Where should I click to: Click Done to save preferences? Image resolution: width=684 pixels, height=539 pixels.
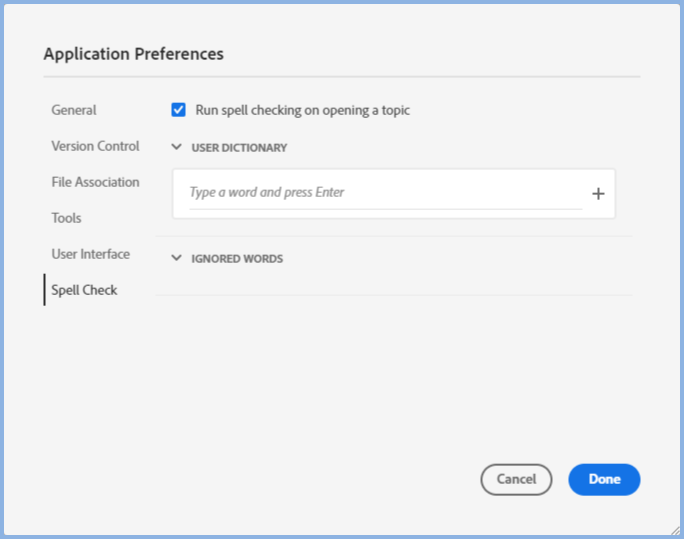(x=604, y=479)
